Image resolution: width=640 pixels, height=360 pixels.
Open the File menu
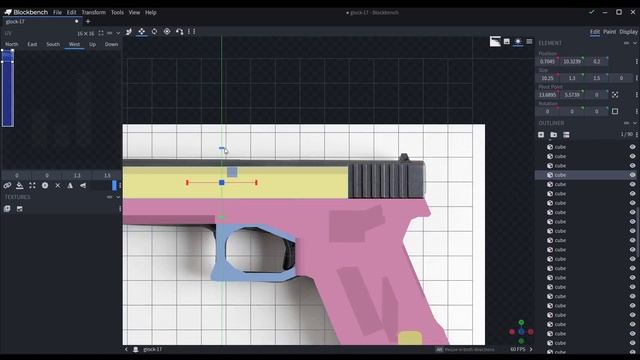coord(57,12)
